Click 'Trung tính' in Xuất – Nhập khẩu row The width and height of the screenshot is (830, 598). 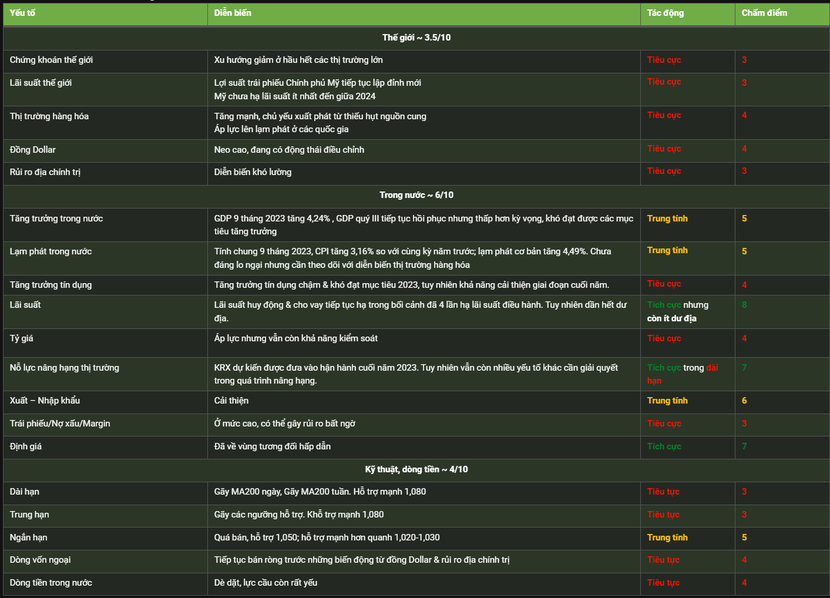[667, 401]
